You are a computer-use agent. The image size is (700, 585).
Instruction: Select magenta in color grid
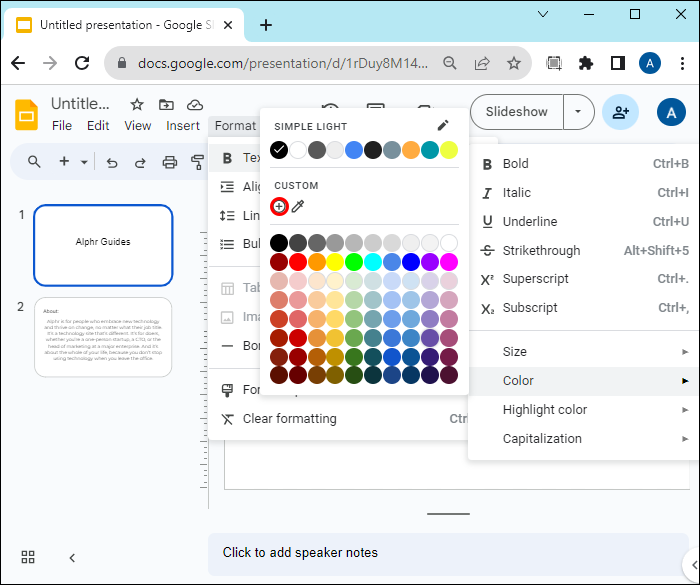pos(449,262)
